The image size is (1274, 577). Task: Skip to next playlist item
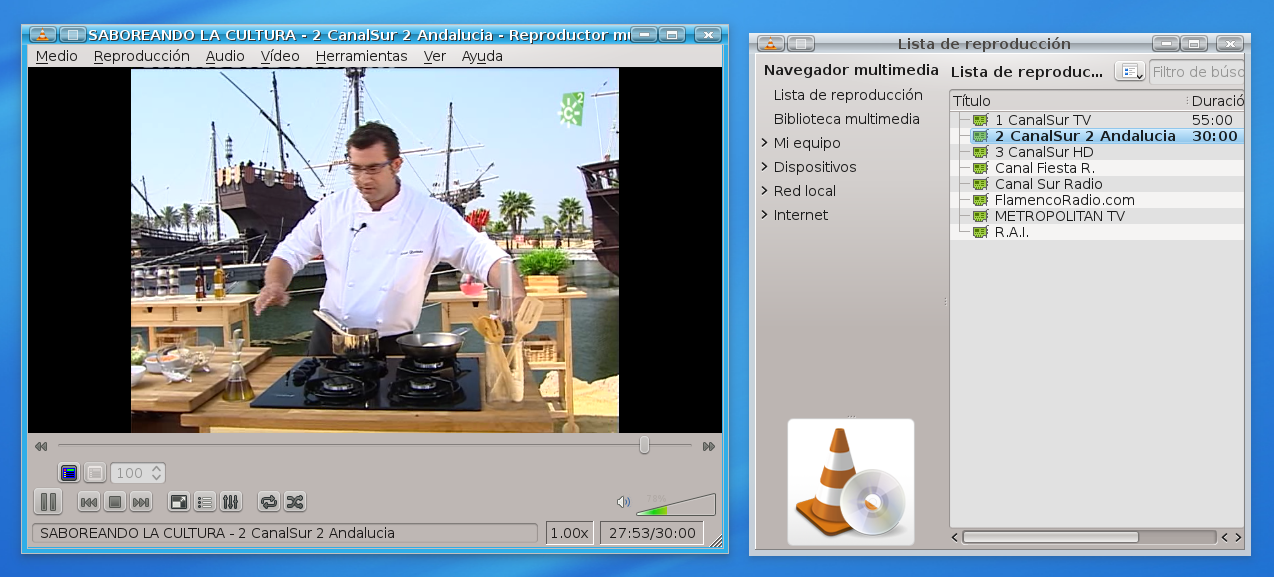point(141,502)
